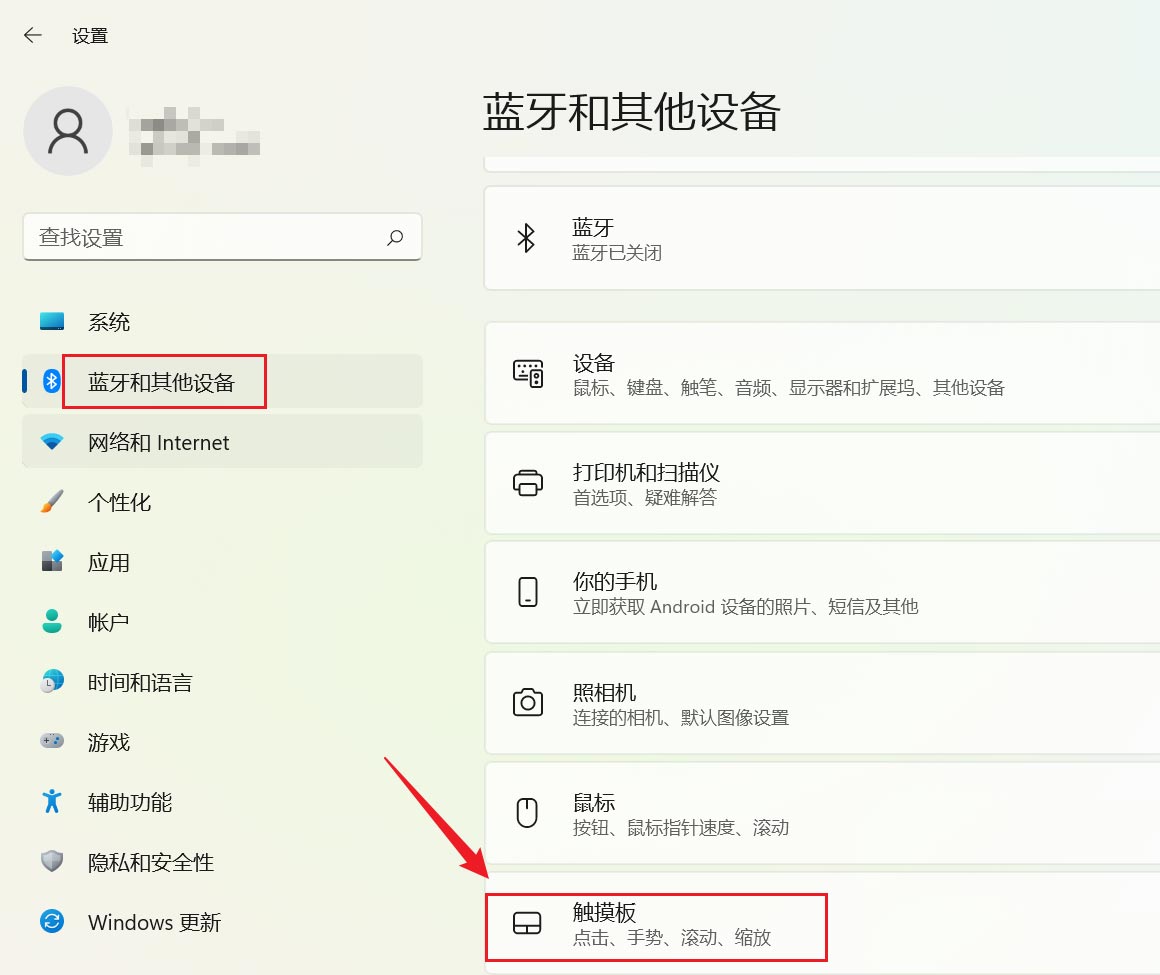
Task: Click the 时间和语言 clock icon
Action: coord(50,682)
